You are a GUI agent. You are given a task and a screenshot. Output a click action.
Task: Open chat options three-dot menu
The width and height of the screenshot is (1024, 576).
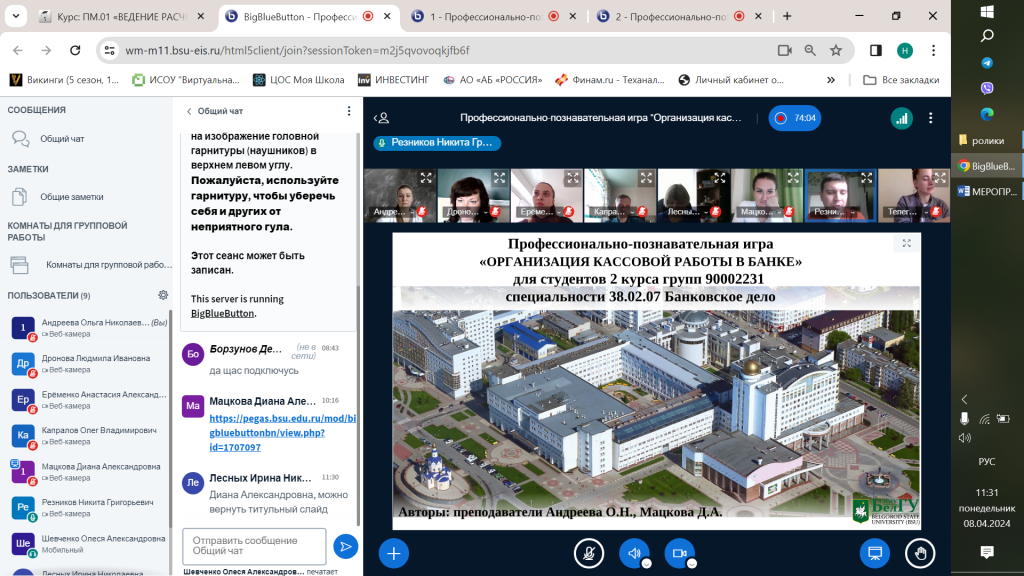(x=349, y=111)
